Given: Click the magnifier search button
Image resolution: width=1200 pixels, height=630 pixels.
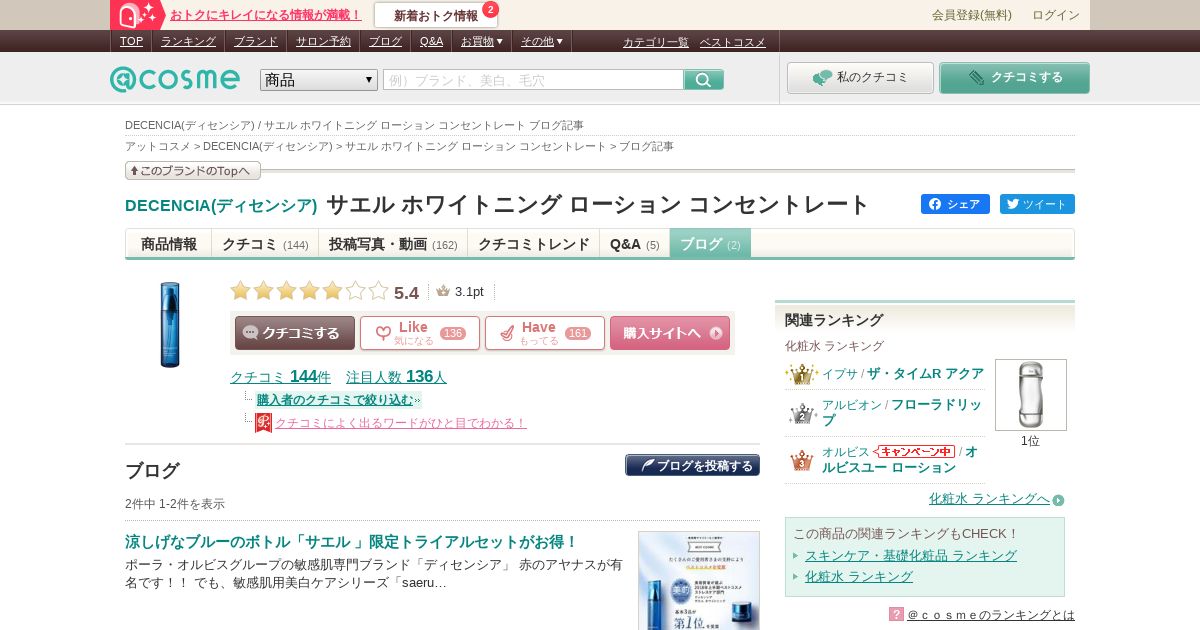Looking at the screenshot, I should tap(704, 80).
